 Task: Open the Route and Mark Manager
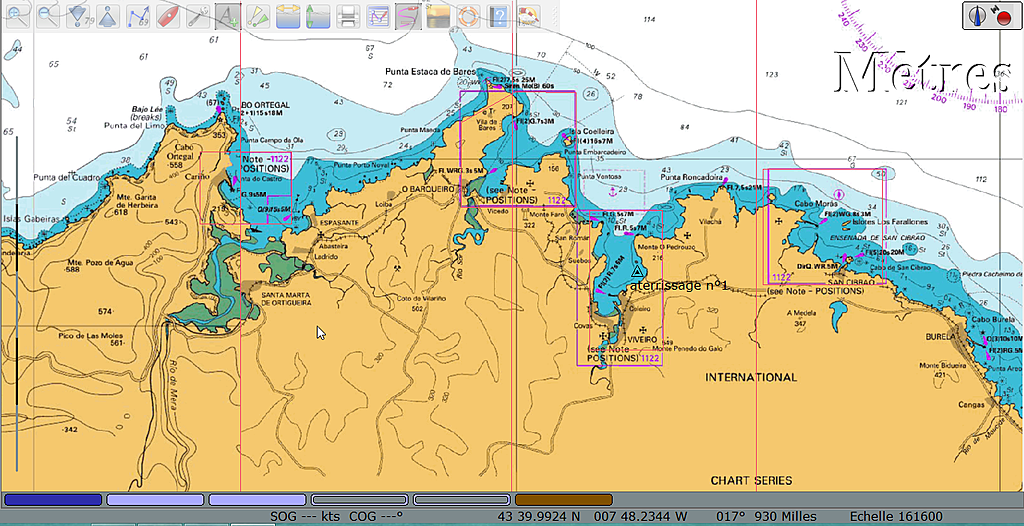(378, 15)
